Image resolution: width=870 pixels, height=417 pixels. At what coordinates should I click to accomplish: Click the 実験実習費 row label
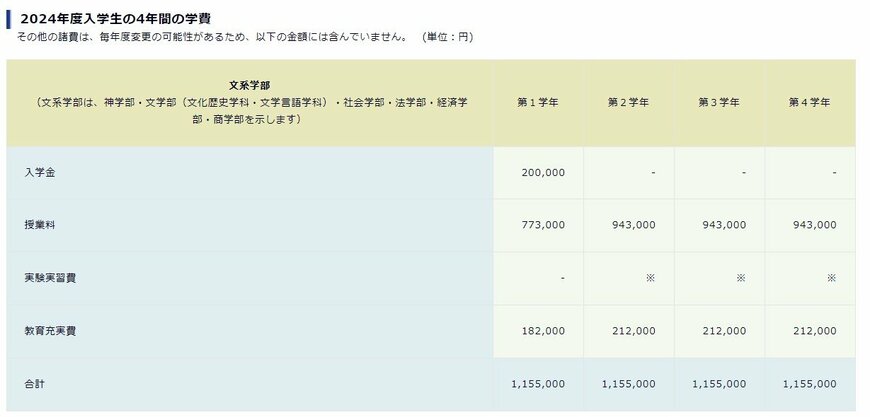coord(50,278)
